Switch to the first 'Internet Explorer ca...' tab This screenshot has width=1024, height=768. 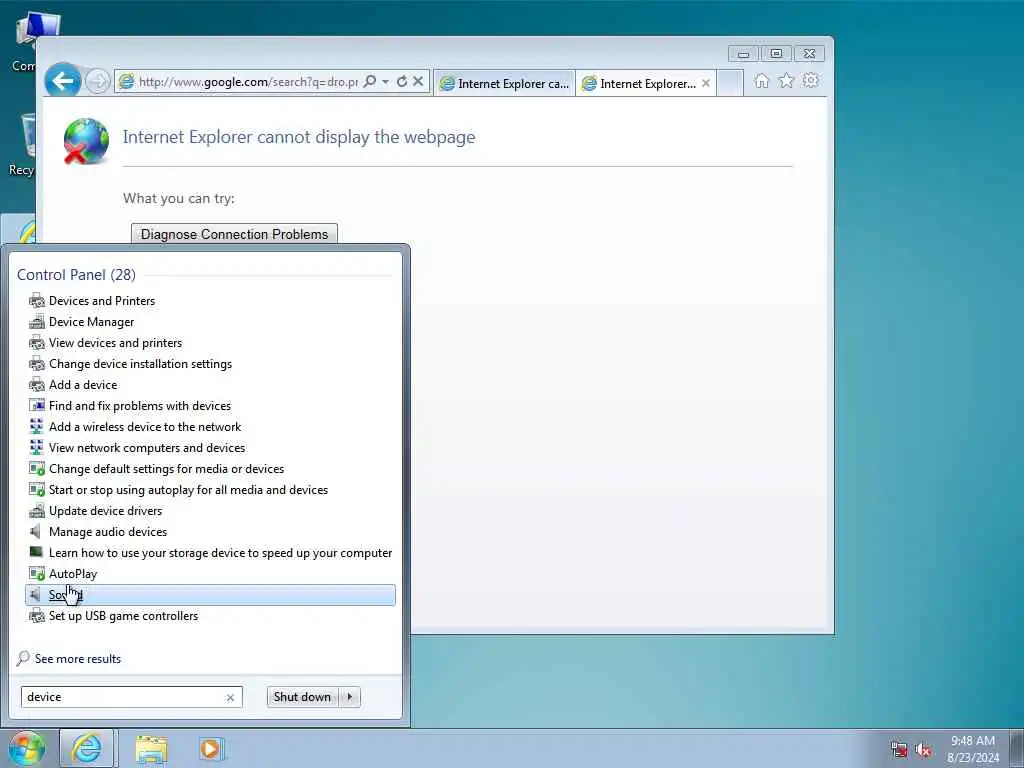point(504,84)
